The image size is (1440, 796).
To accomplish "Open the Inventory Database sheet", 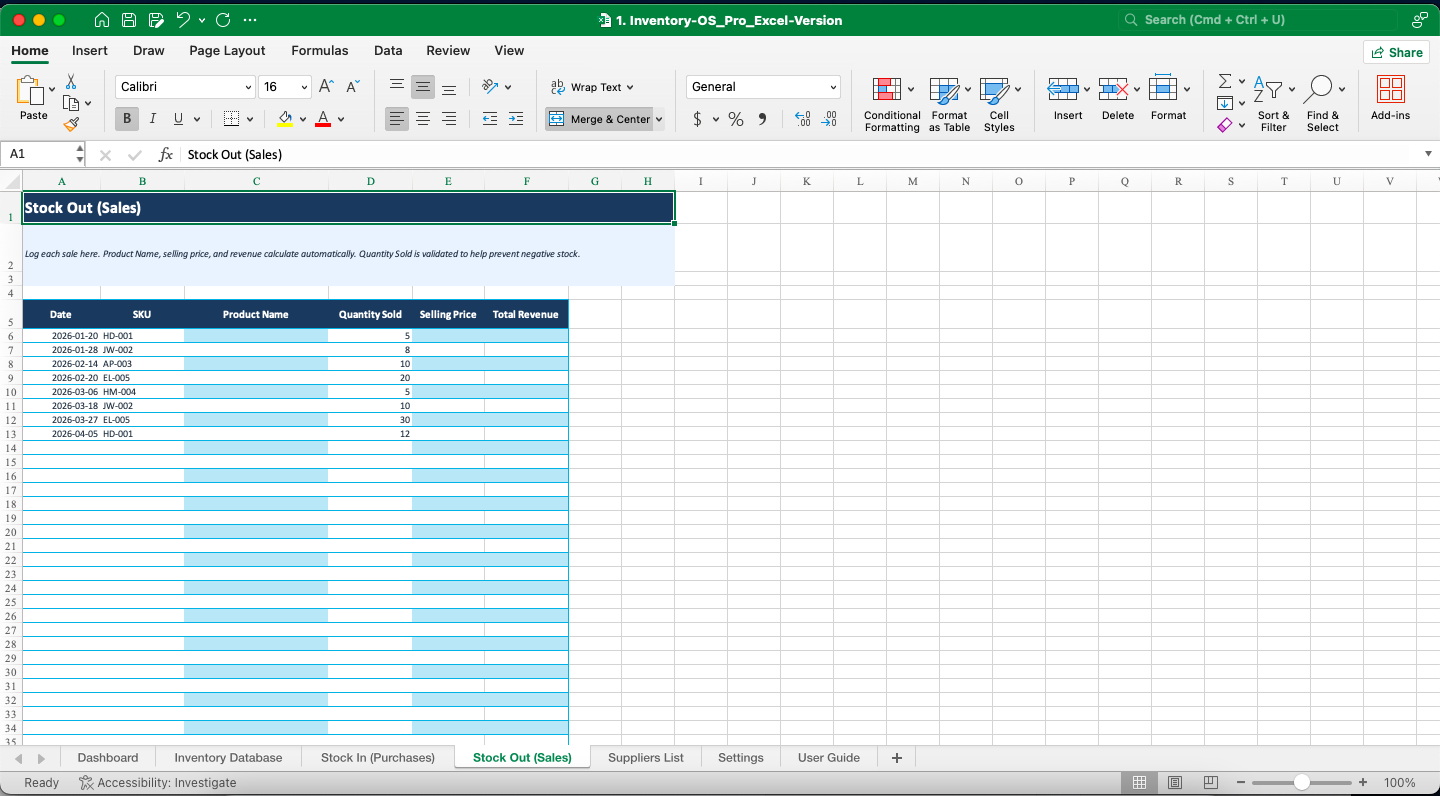I will coord(227,757).
